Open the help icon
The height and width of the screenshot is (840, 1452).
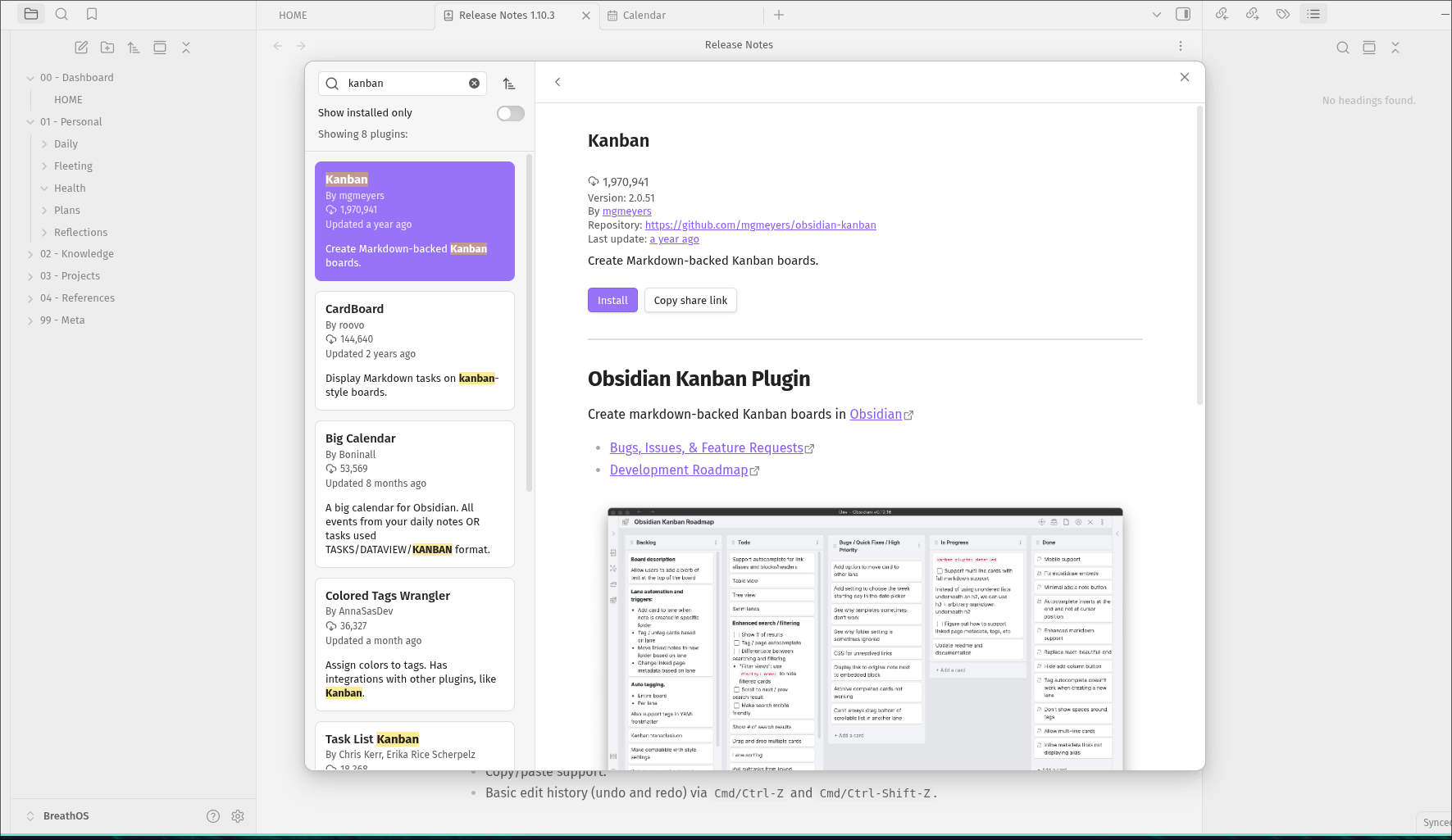pos(213,816)
